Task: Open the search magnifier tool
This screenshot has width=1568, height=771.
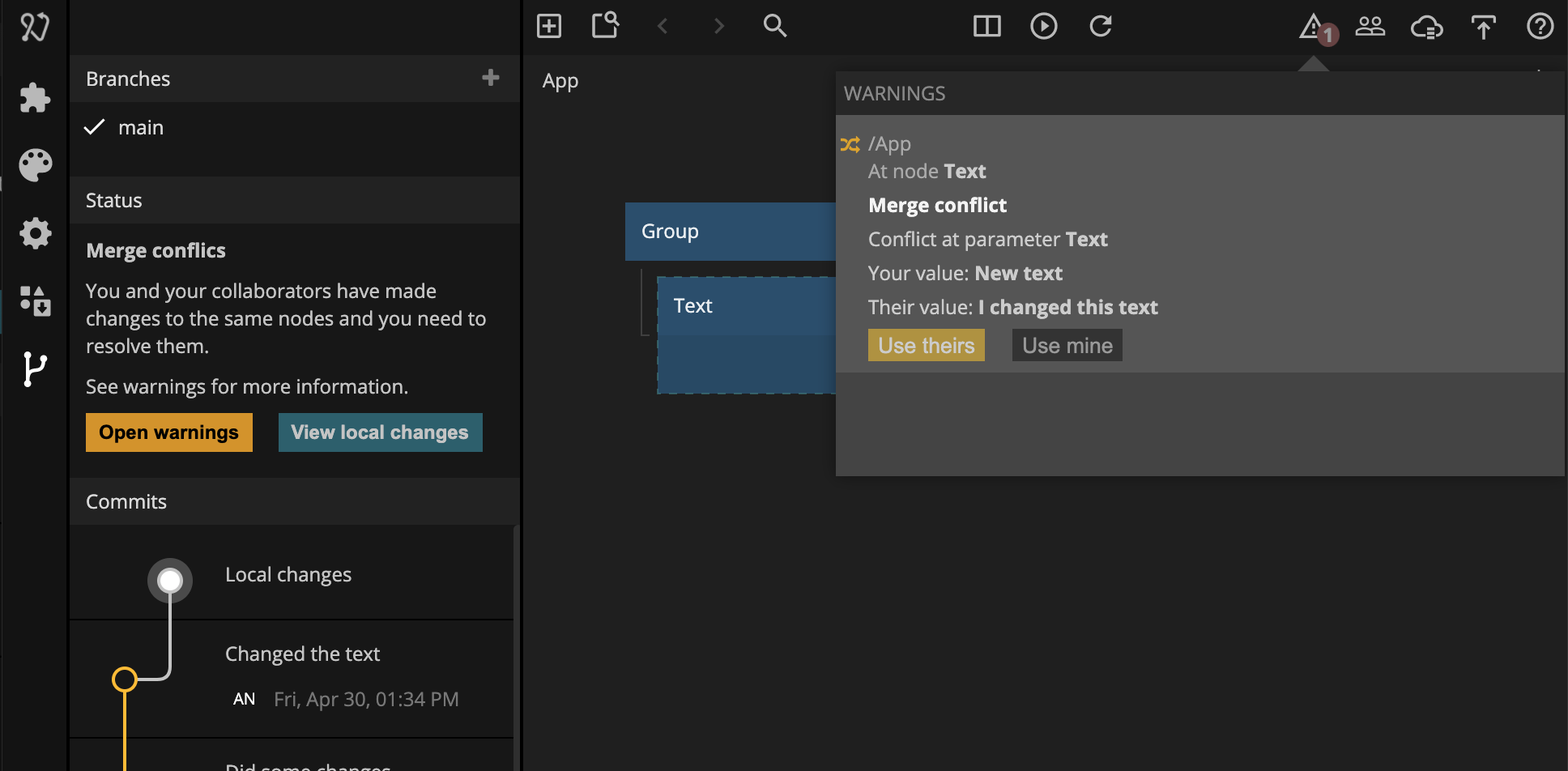Action: [x=775, y=26]
